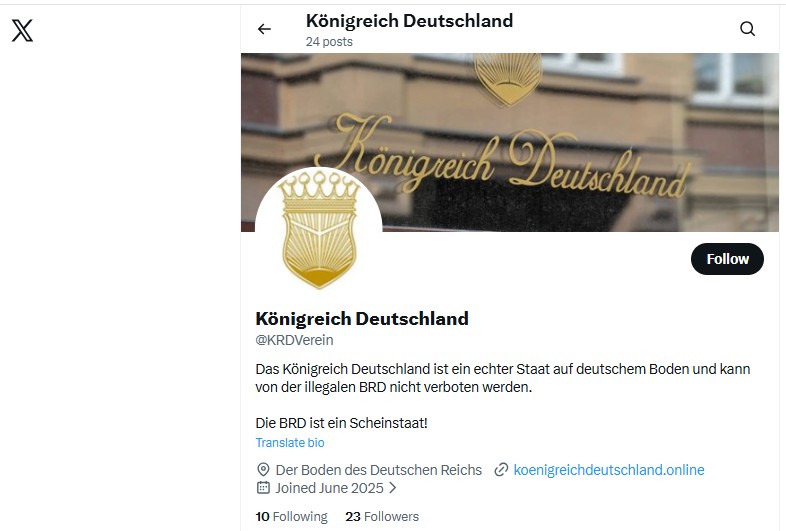Click the location pin icon

point(263,470)
